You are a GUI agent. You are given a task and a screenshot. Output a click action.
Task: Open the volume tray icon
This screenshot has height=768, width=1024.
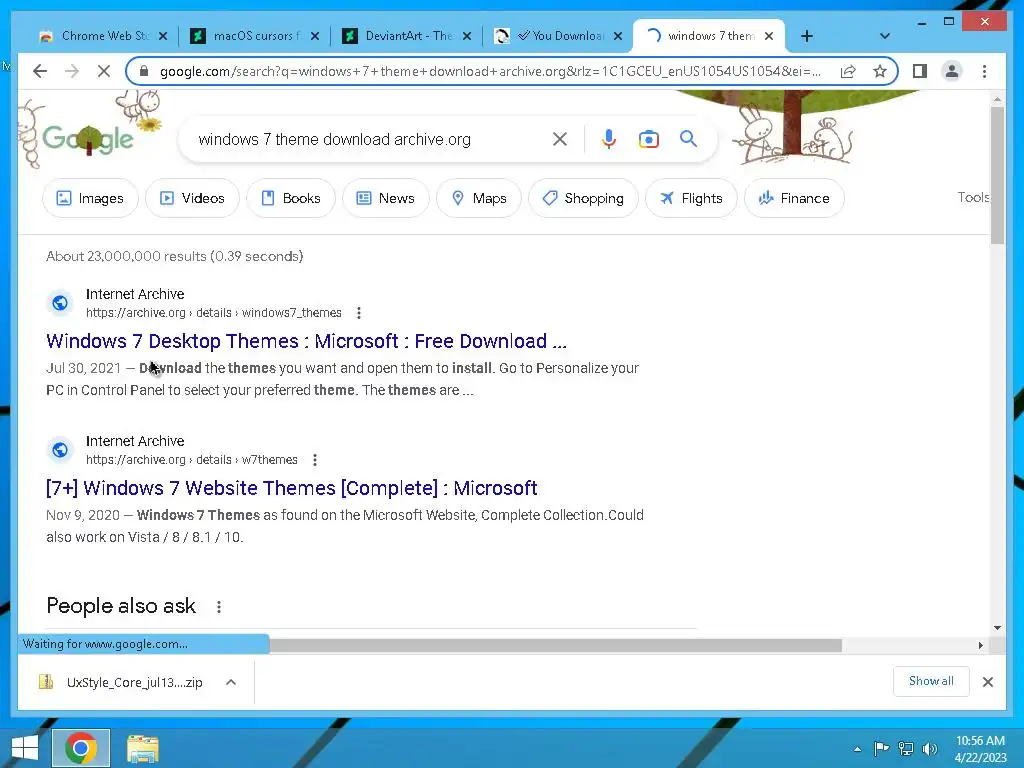click(x=930, y=748)
